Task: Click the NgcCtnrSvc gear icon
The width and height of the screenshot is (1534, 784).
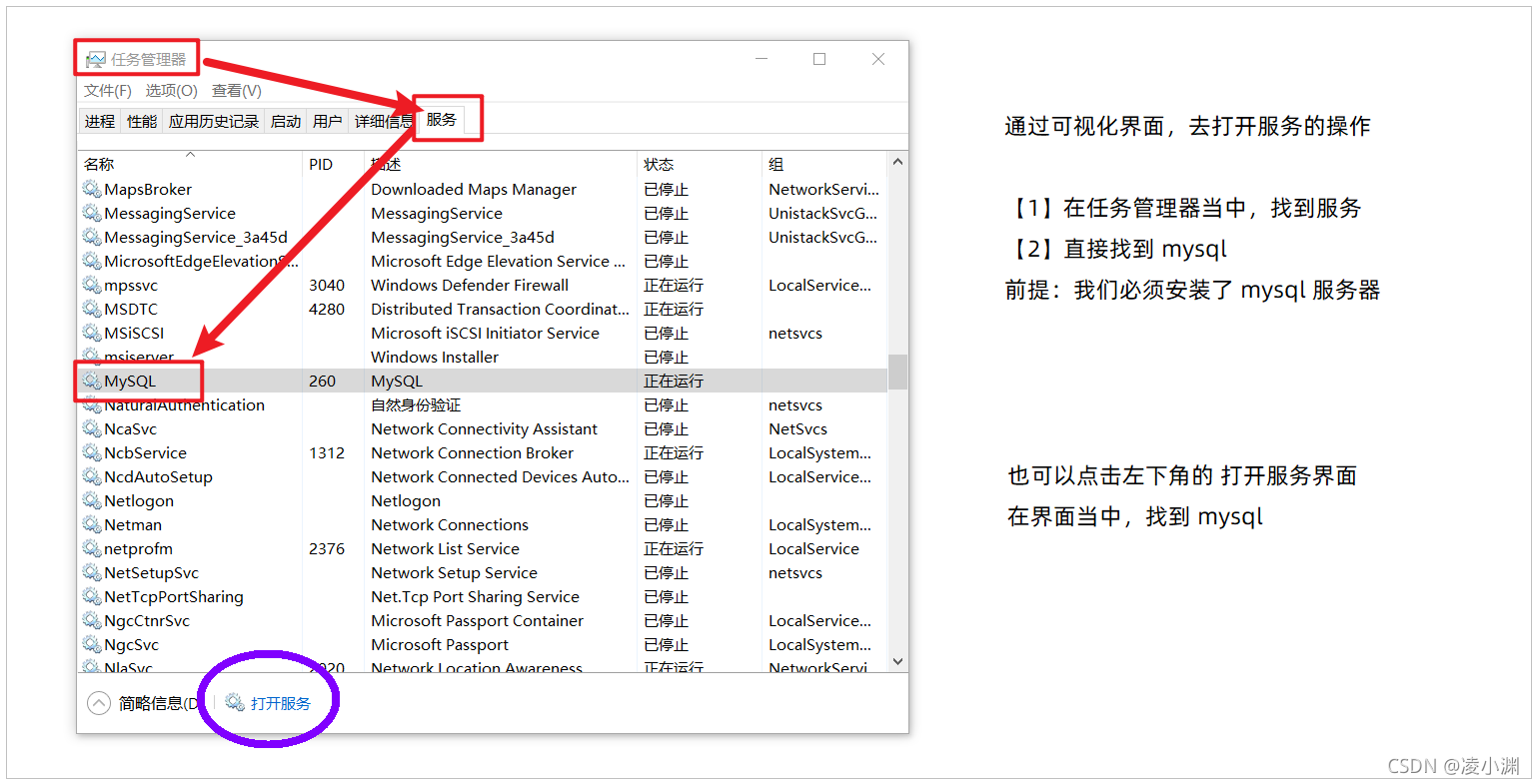Action: tap(92, 620)
